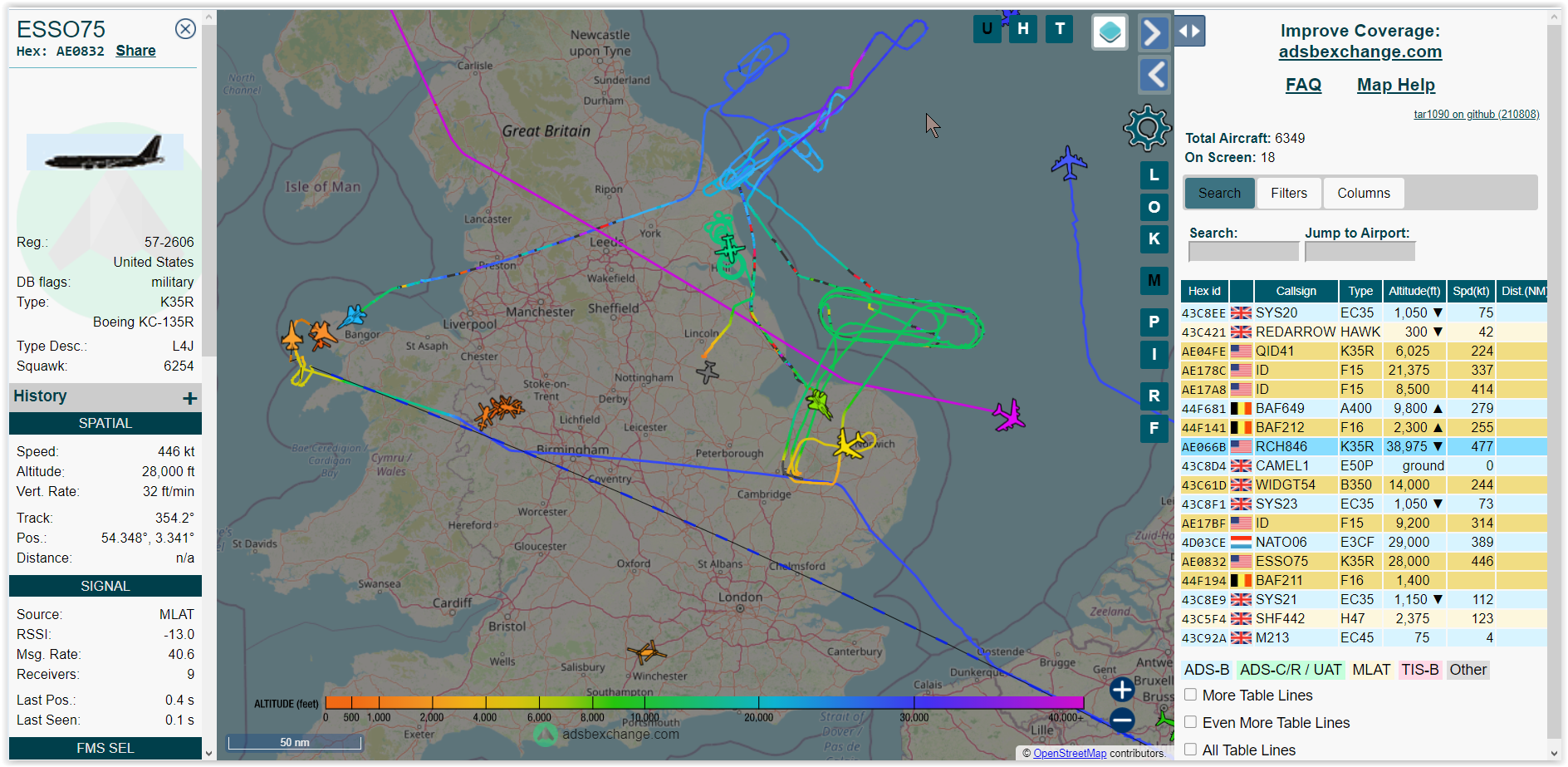The height and width of the screenshot is (767, 1568).
Task: Zoom in with the map plus button
Action: [x=1122, y=689]
